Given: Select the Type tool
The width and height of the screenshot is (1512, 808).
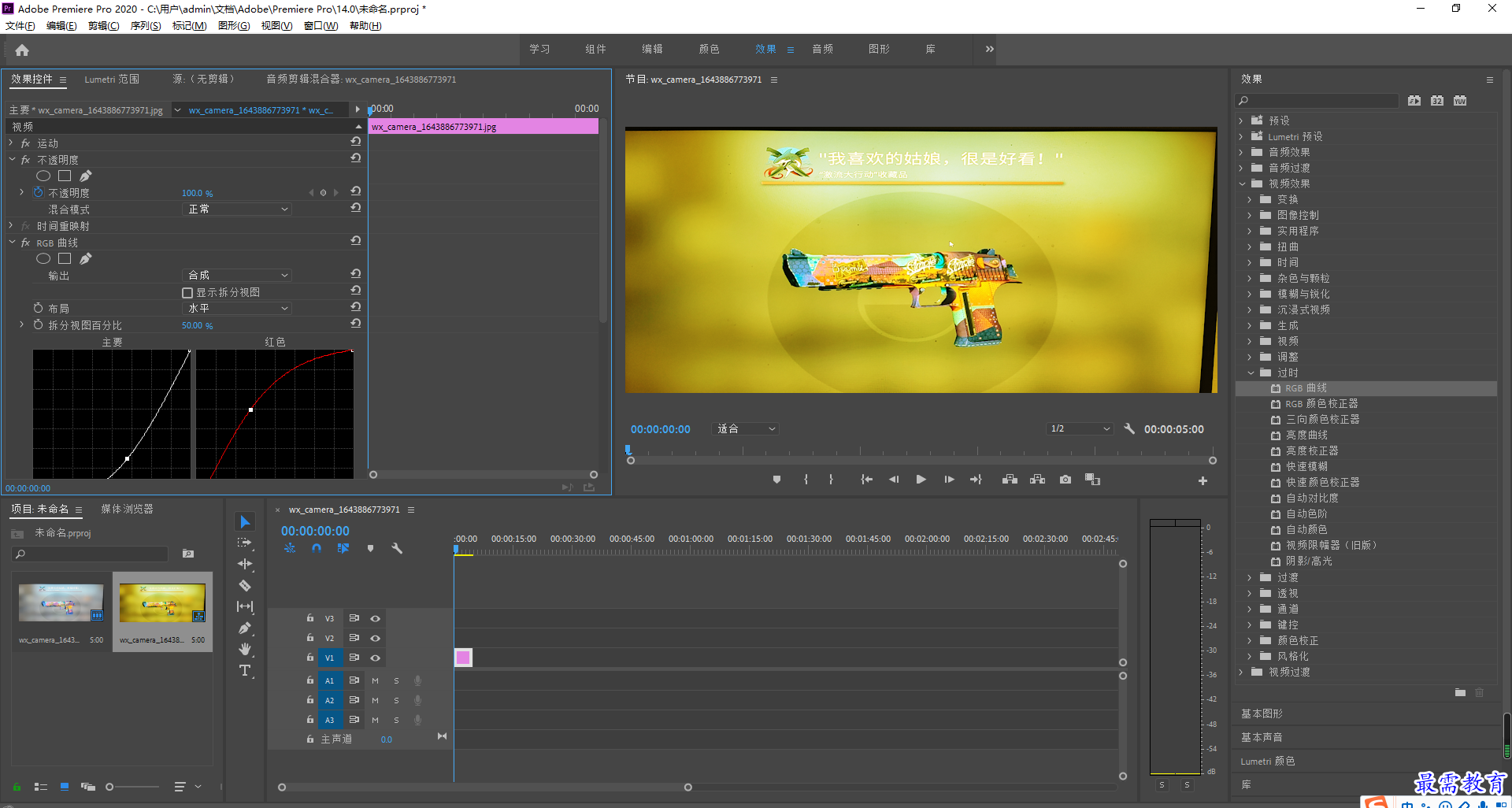Looking at the screenshot, I should pyautogui.click(x=245, y=671).
